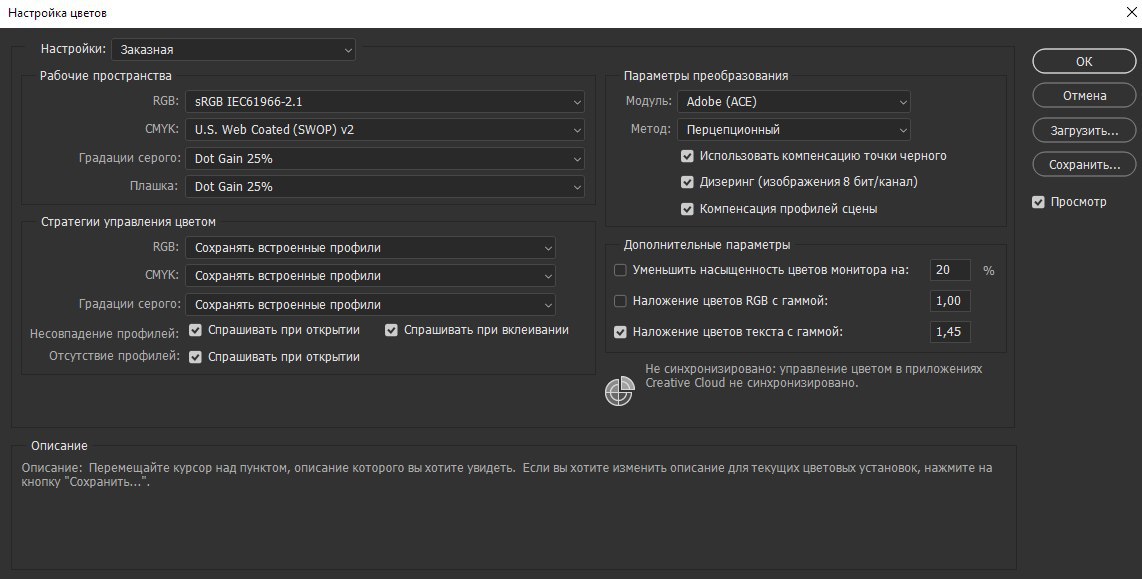The image size is (1142, 579).
Task: Disable Дизеринг (изображения 8 бит/канал) checkbox
Action: coord(687,182)
